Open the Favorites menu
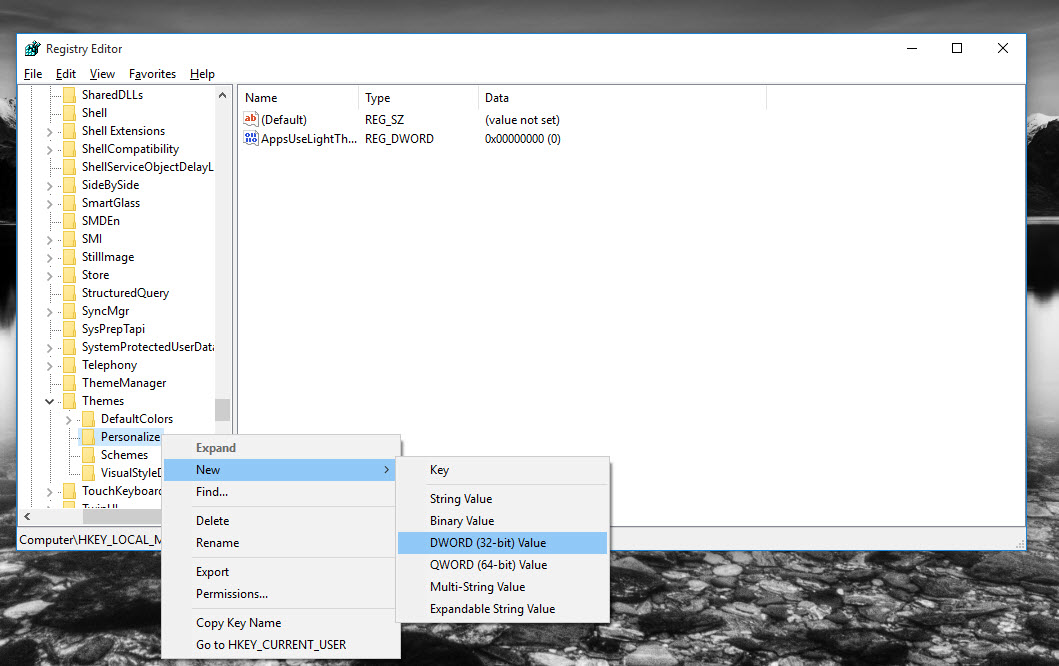Screen dimensions: 1059x666 pos(152,74)
